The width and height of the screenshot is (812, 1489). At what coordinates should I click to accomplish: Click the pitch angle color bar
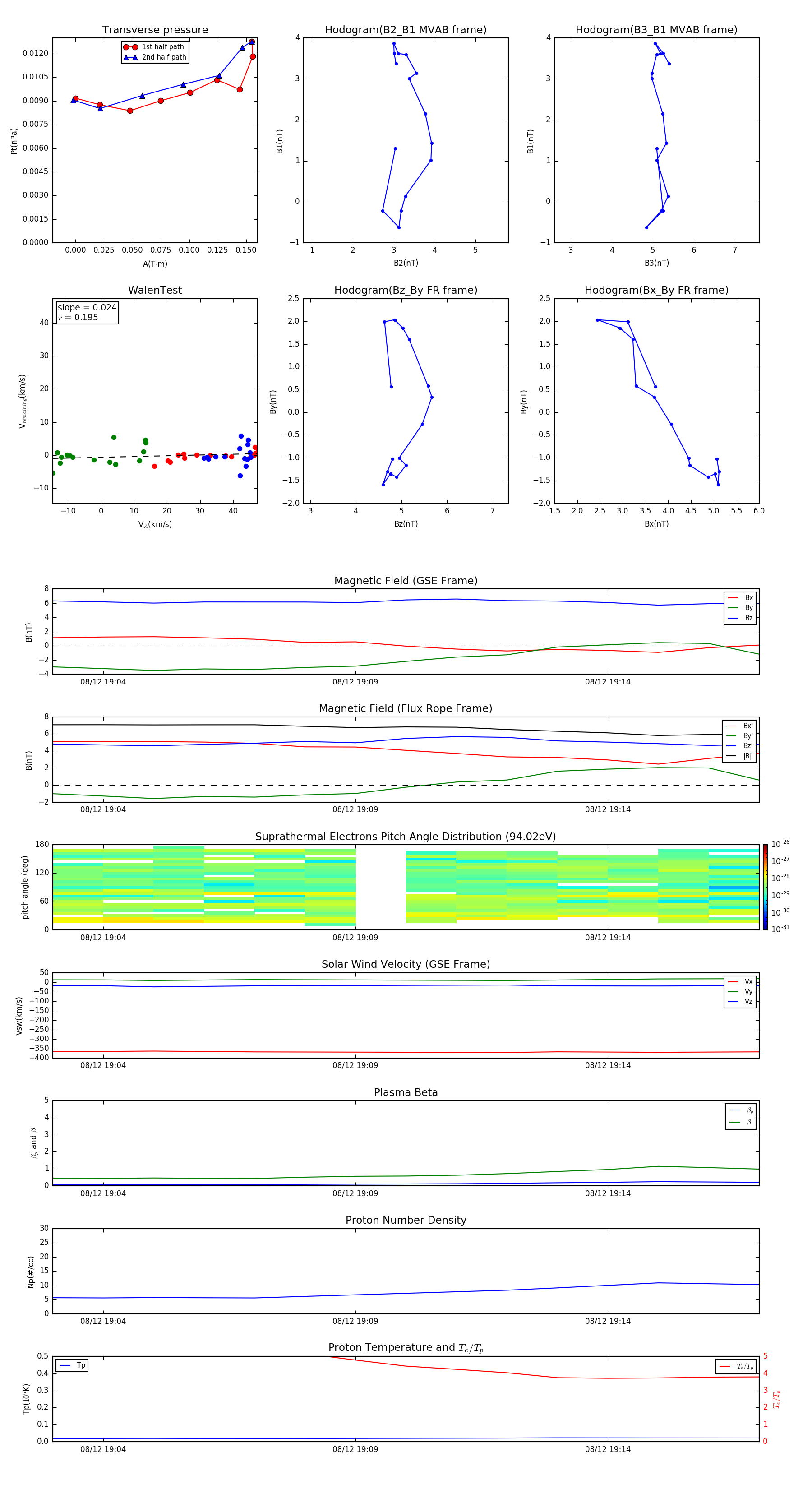(x=765, y=887)
